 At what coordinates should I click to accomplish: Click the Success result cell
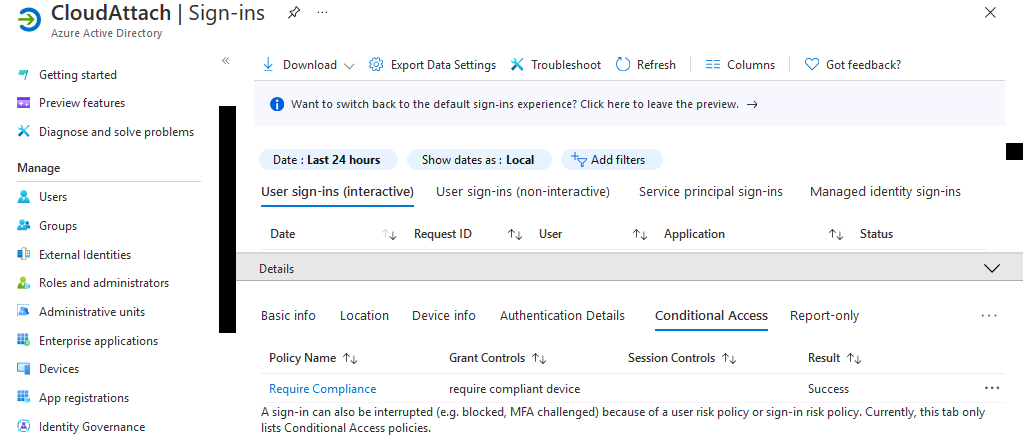[829, 389]
